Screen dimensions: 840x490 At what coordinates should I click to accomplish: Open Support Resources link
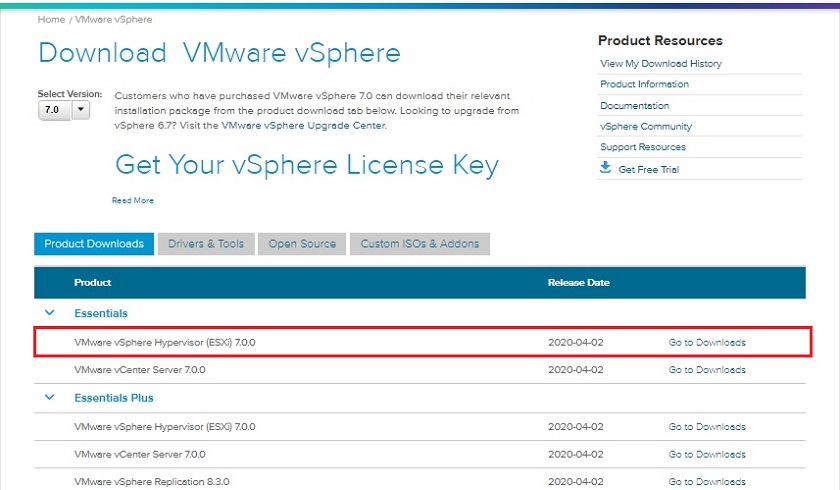tap(643, 147)
